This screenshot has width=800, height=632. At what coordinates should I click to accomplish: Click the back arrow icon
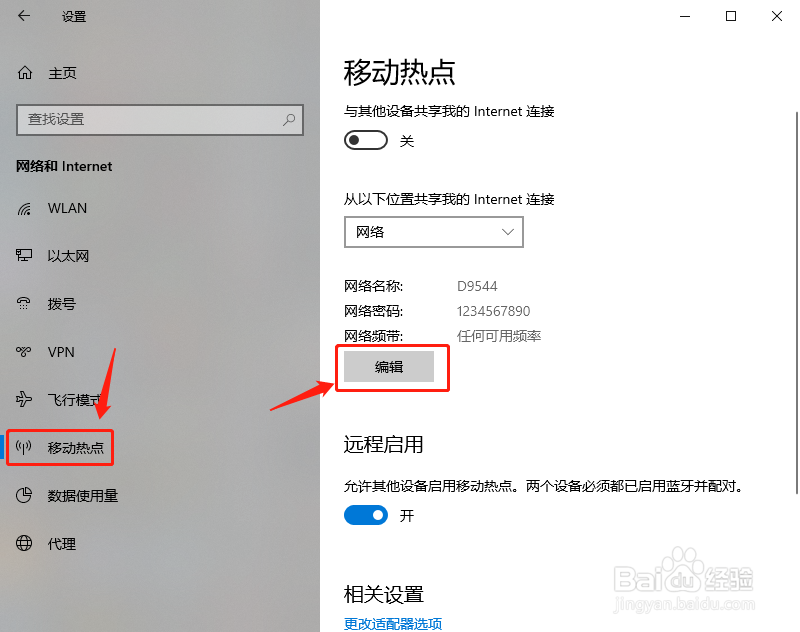point(24,16)
